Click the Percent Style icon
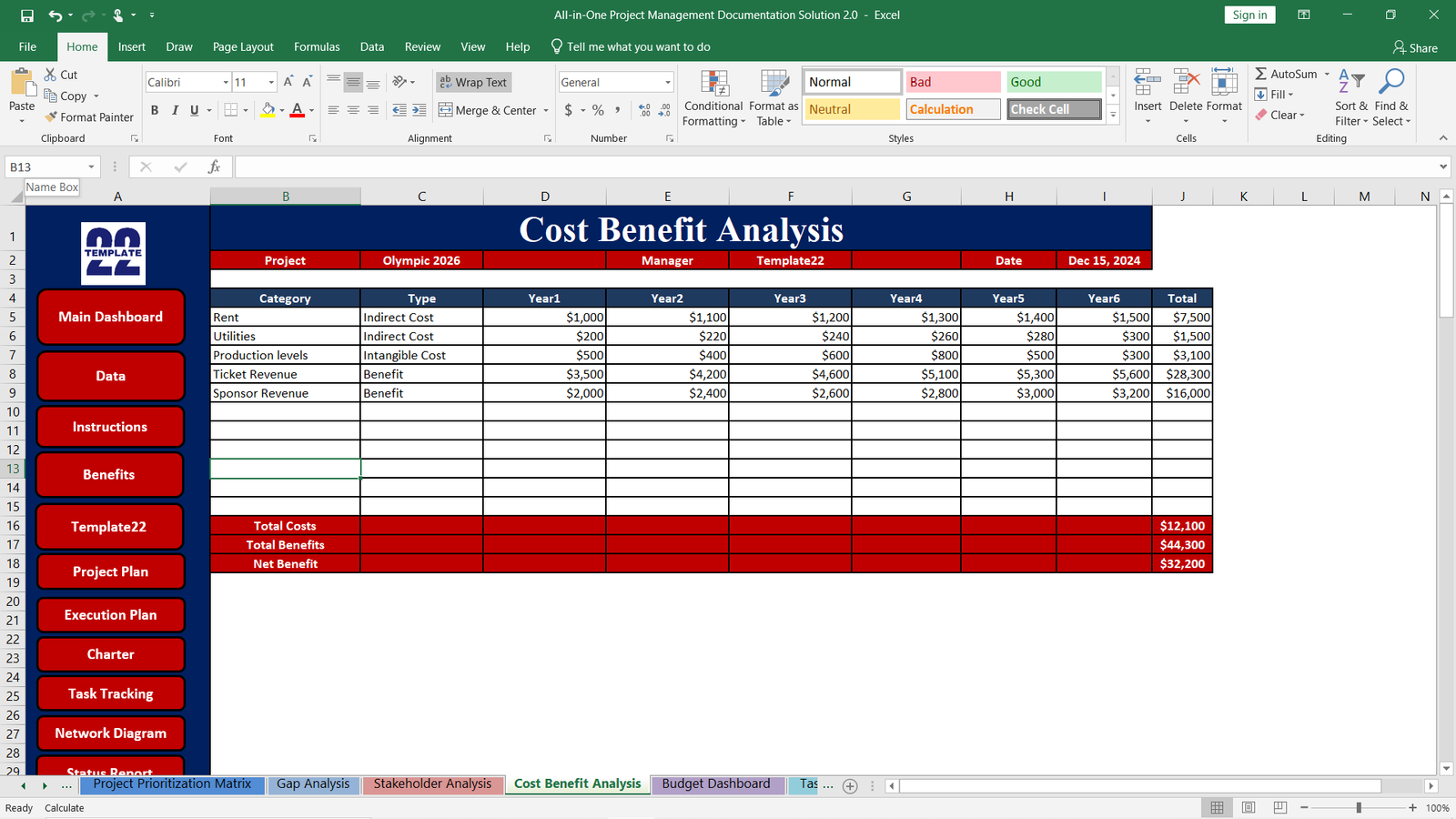This screenshot has height=819, width=1456. [x=598, y=110]
